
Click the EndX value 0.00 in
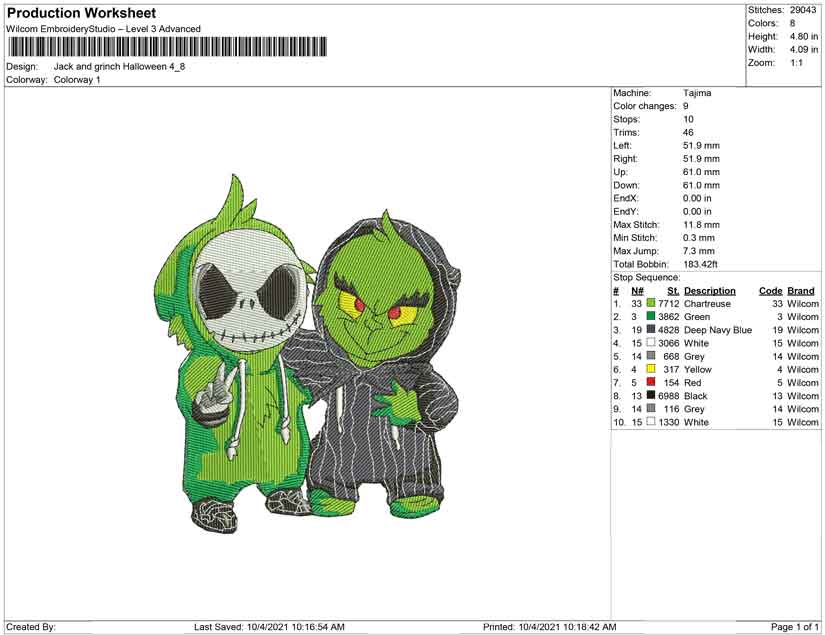(x=697, y=198)
